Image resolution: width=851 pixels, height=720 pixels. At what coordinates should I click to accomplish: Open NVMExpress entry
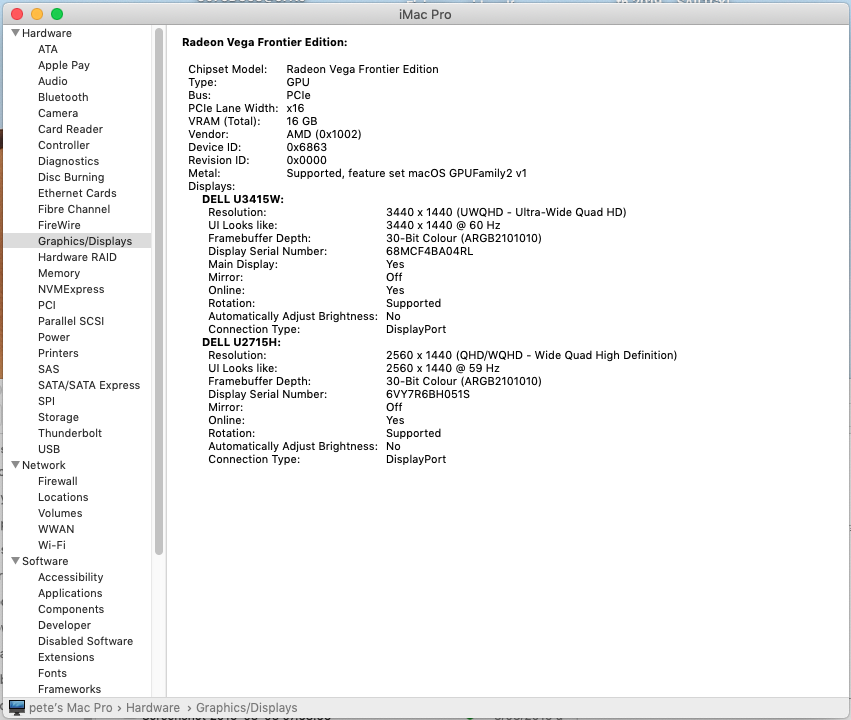click(x=71, y=289)
